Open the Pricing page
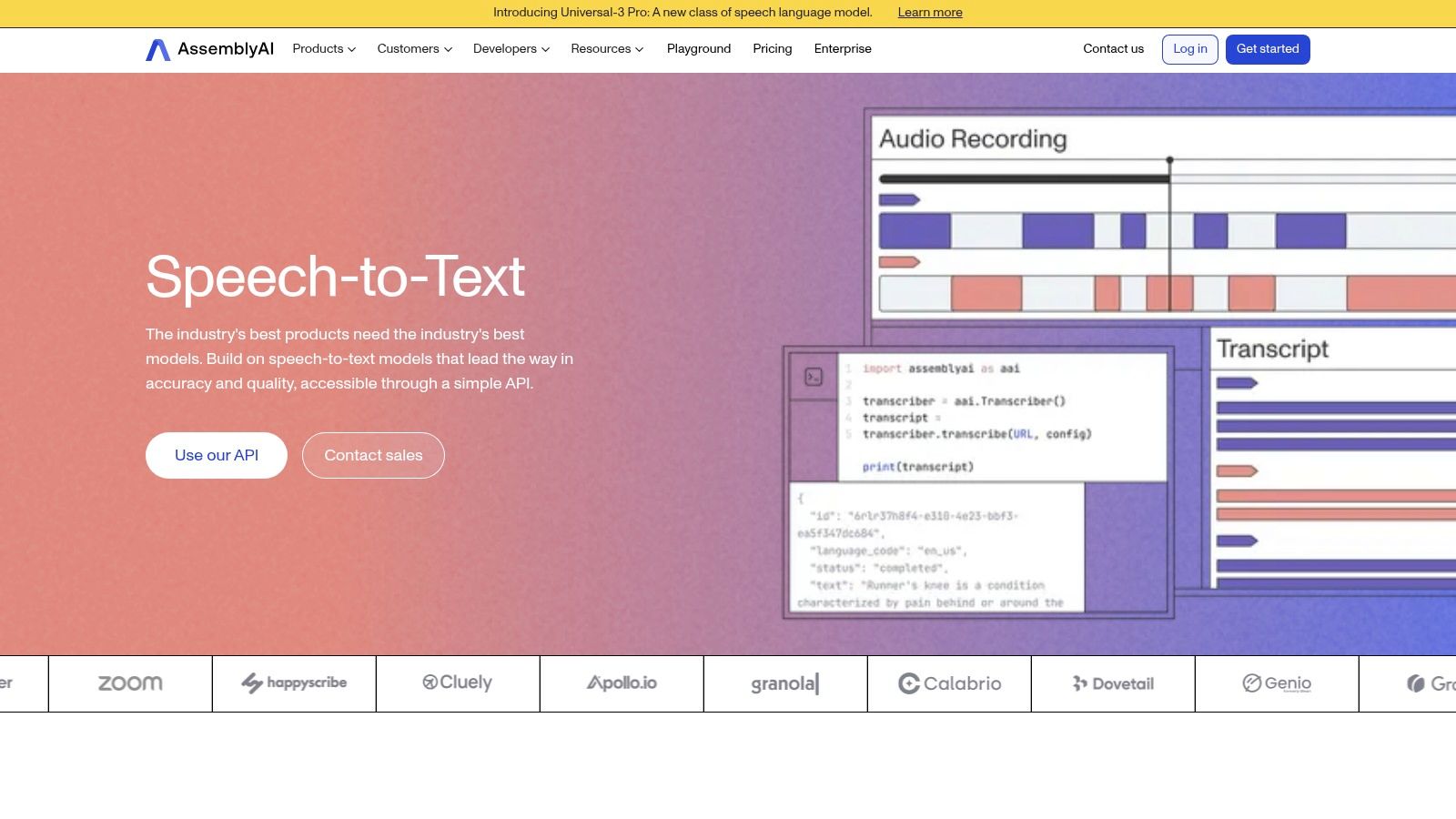The width and height of the screenshot is (1456, 819). 773,49
